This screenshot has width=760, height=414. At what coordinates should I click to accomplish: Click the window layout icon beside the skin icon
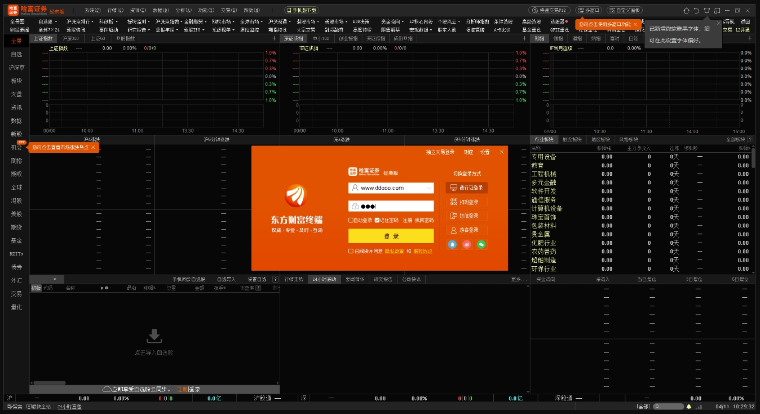(717, 10)
